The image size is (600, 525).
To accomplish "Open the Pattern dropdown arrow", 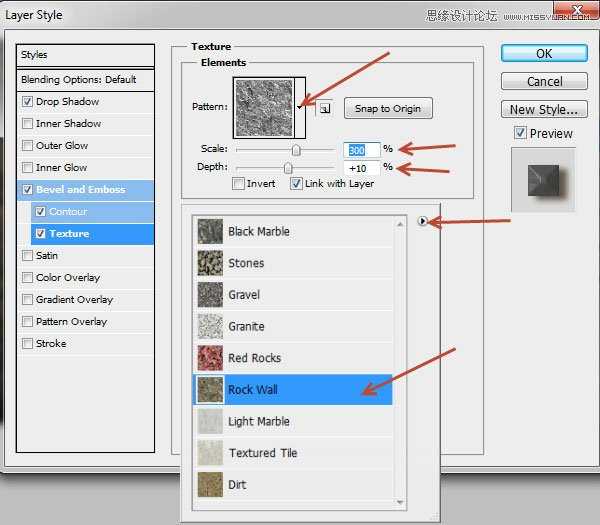I will pos(300,108).
